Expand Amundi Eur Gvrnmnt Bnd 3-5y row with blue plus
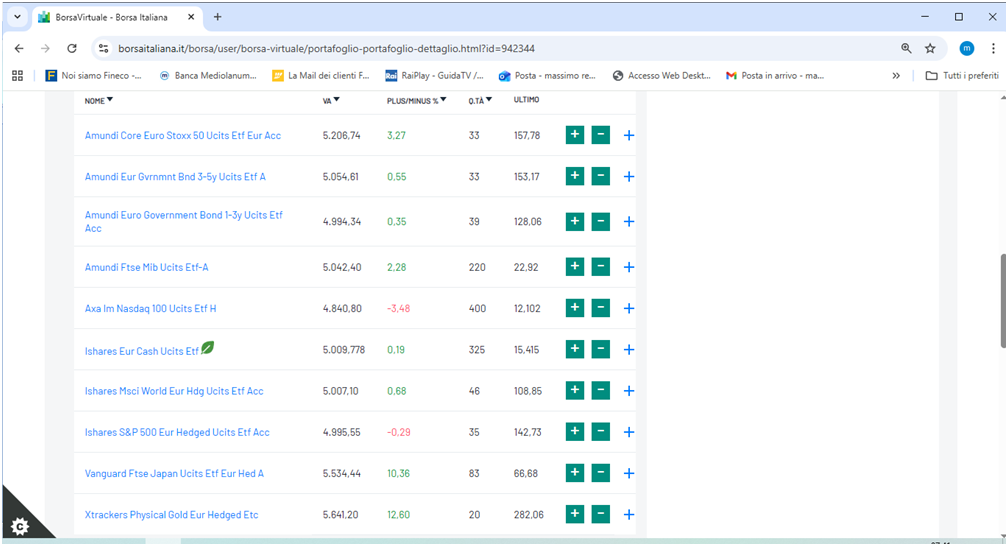The image size is (1008, 546). (x=629, y=177)
